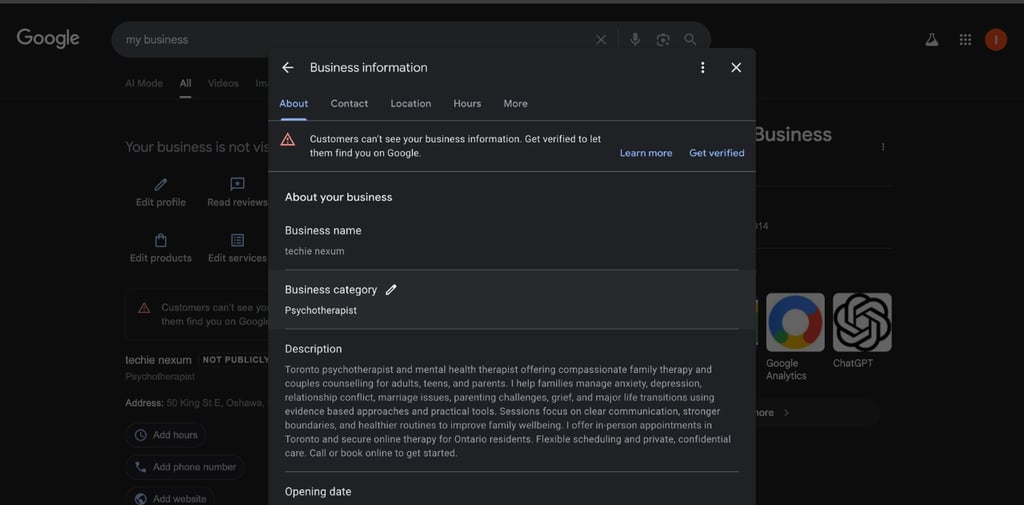This screenshot has height=505, width=1024.
Task: Open Read reviews icon
Action: click(238, 184)
